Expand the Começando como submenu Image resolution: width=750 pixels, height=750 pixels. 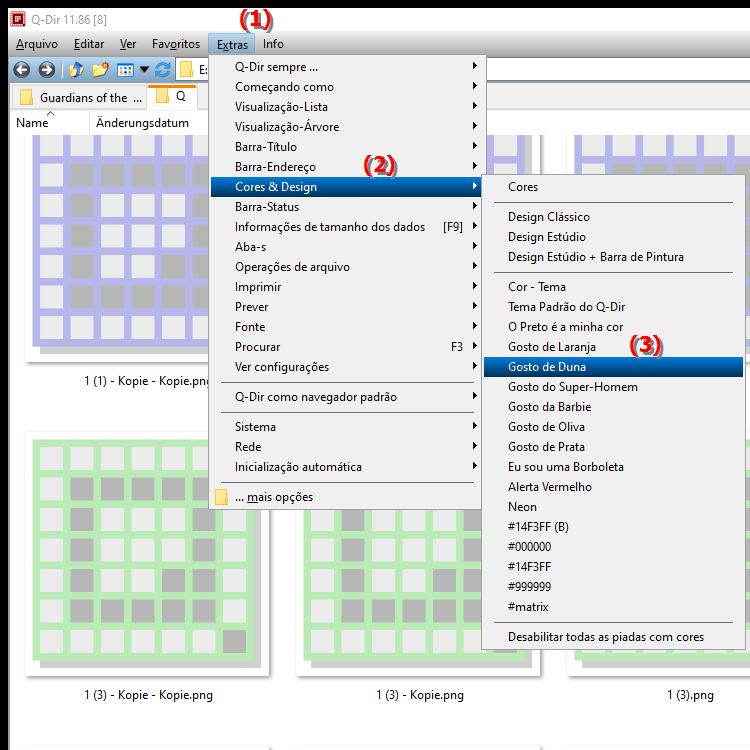click(x=348, y=87)
